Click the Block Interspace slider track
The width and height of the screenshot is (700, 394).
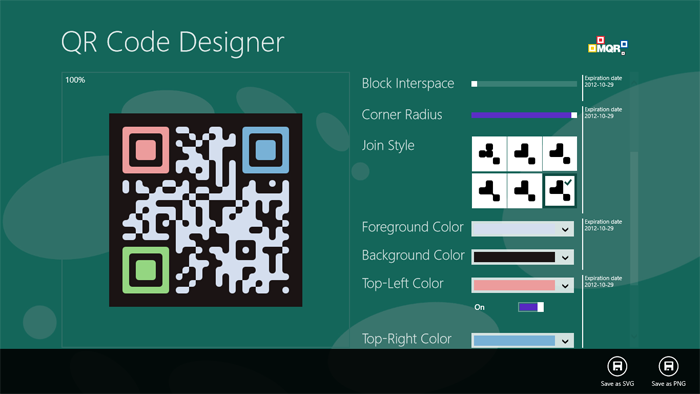(524, 84)
